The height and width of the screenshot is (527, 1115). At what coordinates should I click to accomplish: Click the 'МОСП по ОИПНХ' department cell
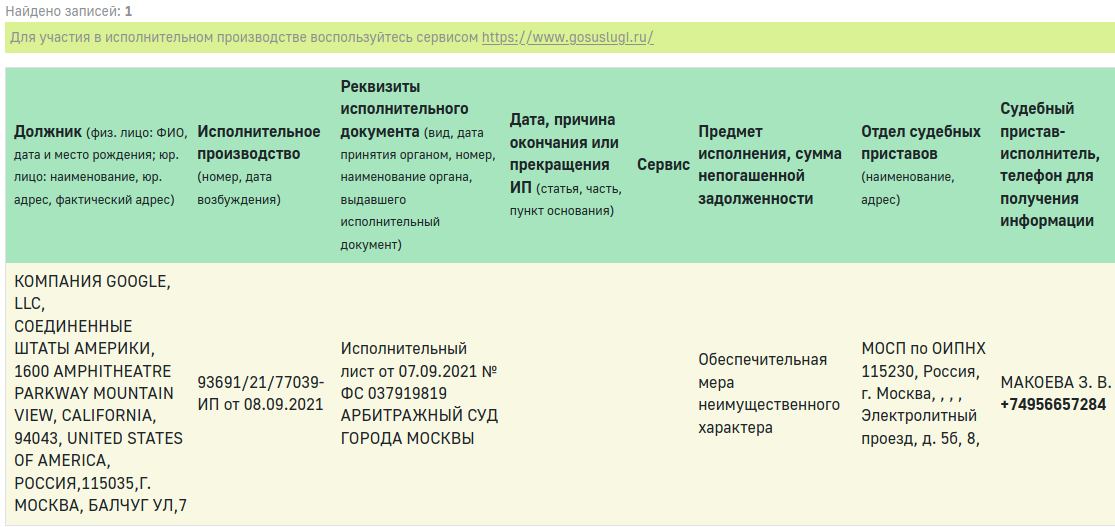click(x=923, y=393)
